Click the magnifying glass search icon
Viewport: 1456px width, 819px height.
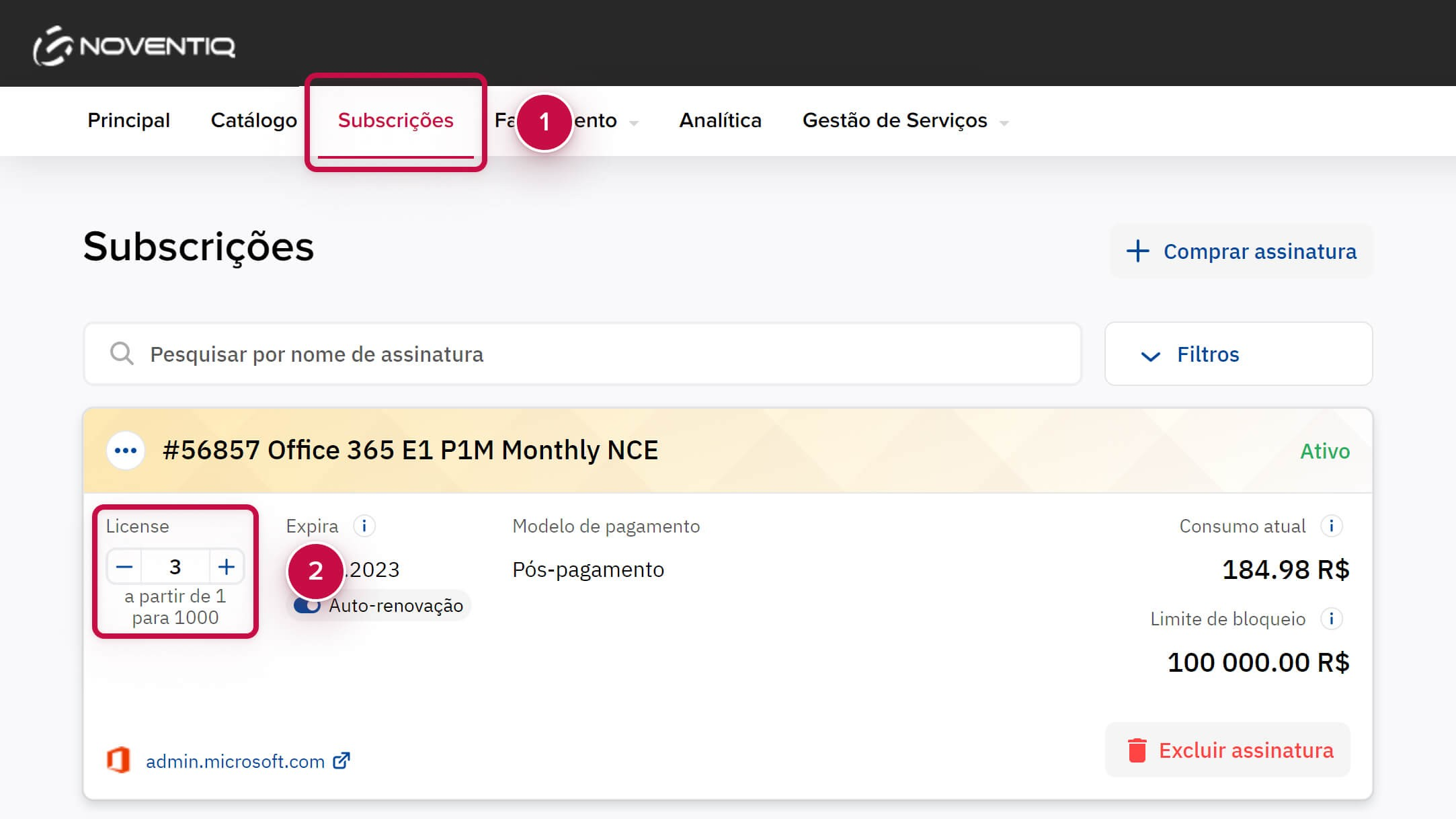[x=122, y=354]
